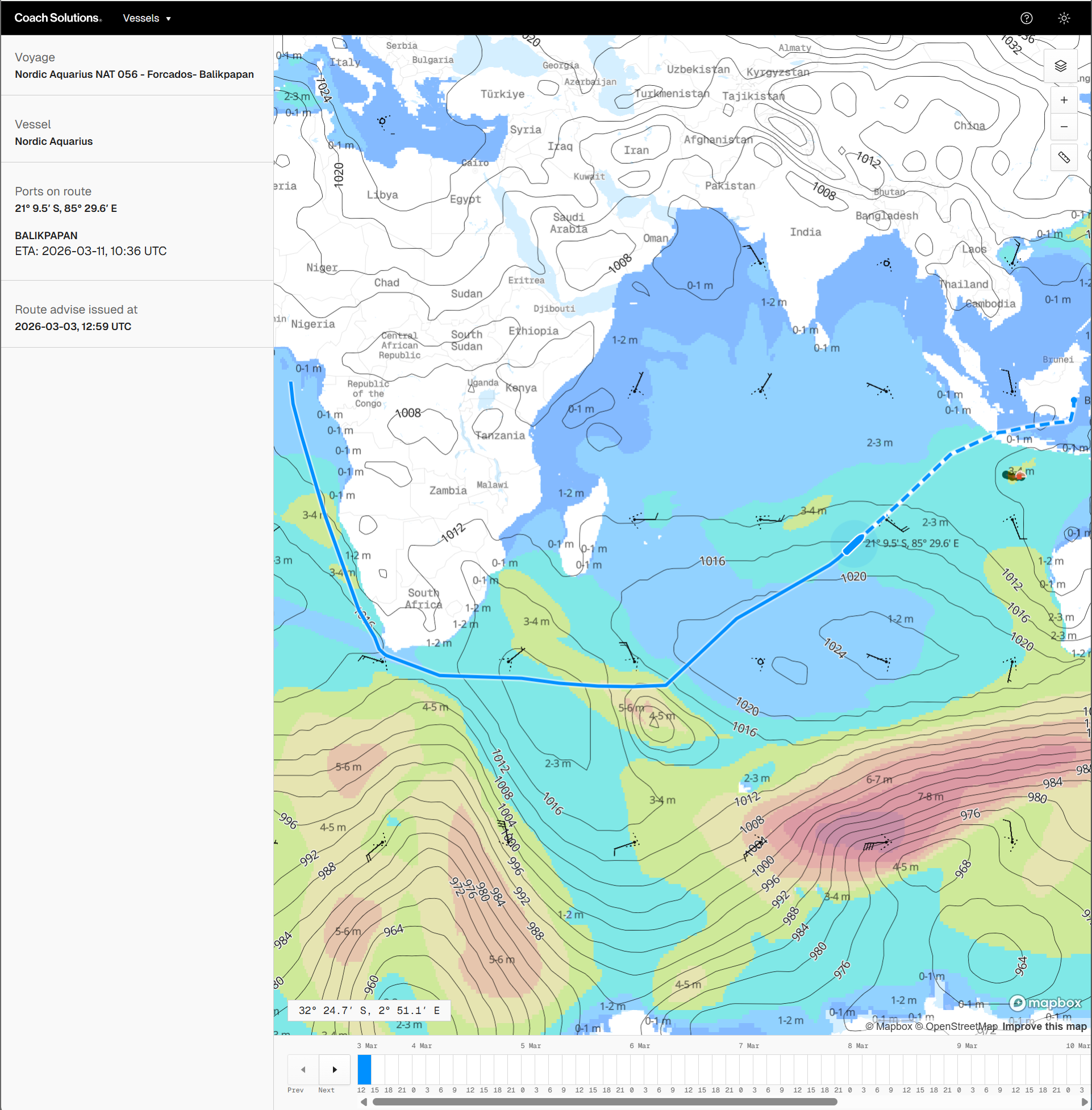The image size is (1092, 1110).
Task: Zoom out on the map
Action: pos(1064,127)
